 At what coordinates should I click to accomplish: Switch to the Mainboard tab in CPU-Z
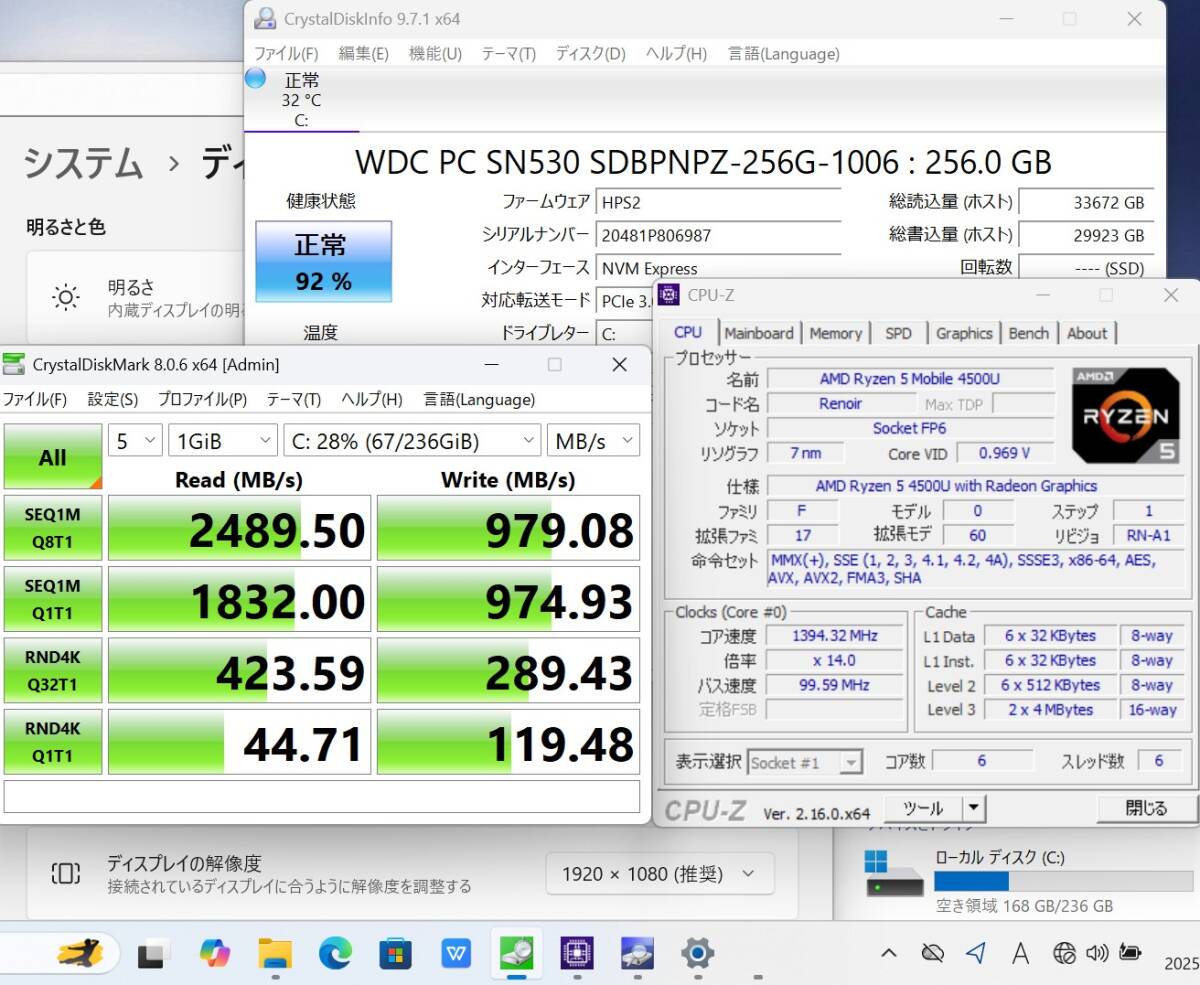coord(759,333)
